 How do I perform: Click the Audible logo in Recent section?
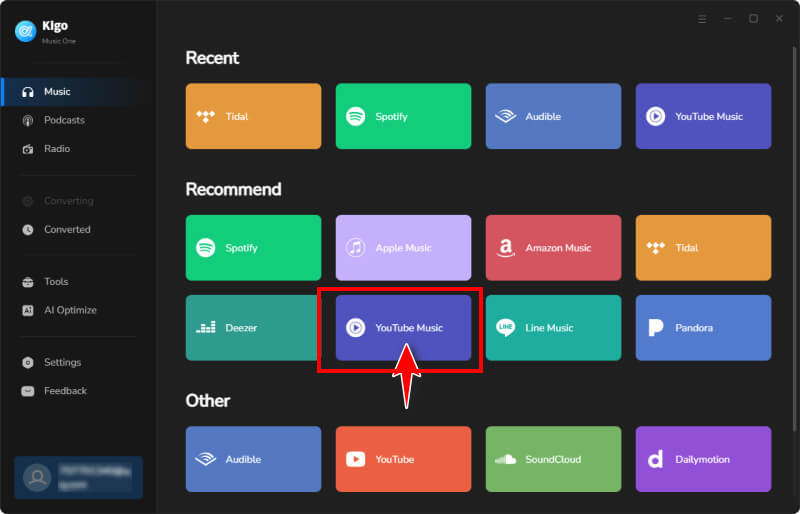(x=506, y=116)
